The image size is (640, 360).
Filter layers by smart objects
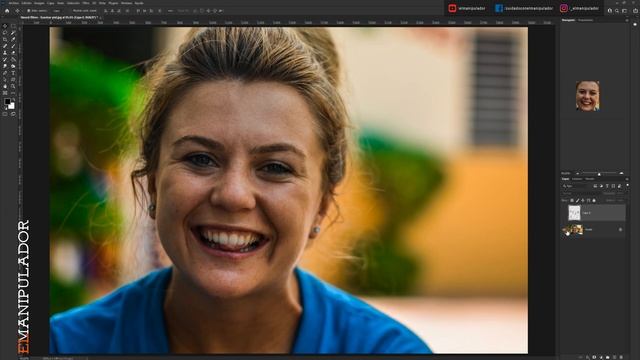pyautogui.click(x=619, y=186)
